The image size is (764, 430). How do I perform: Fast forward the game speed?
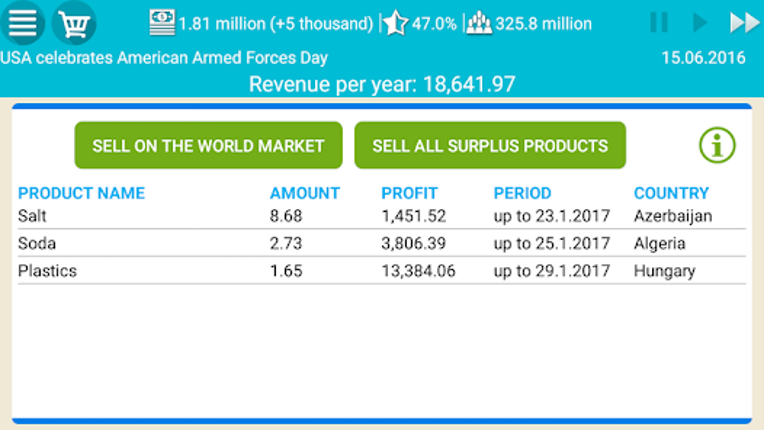pos(744,22)
